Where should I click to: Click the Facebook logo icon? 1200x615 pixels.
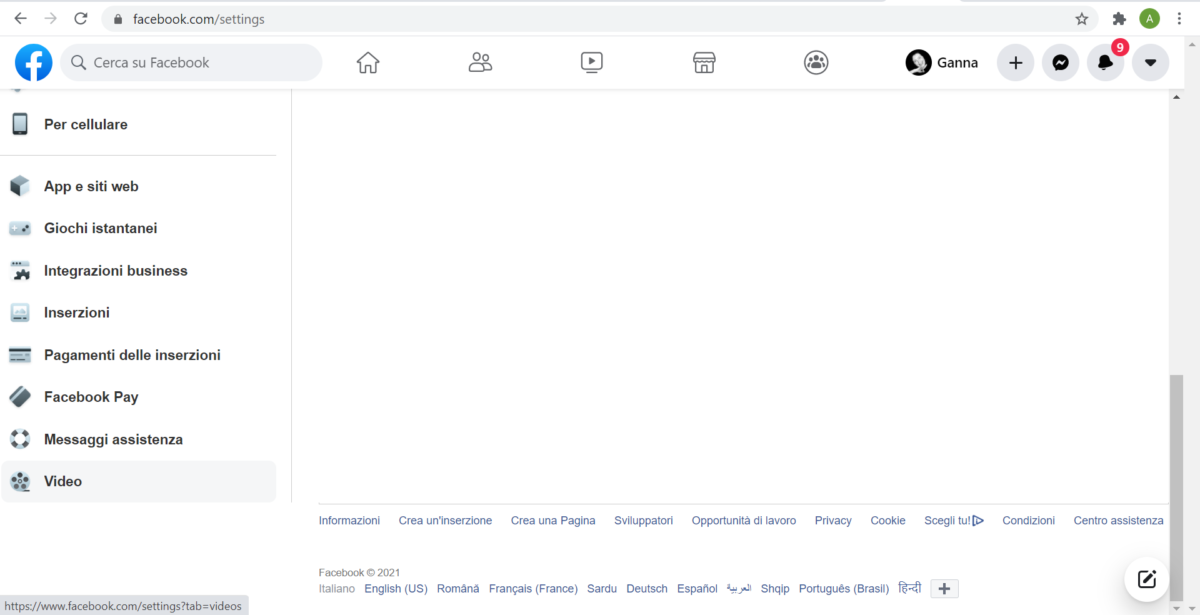34,63
